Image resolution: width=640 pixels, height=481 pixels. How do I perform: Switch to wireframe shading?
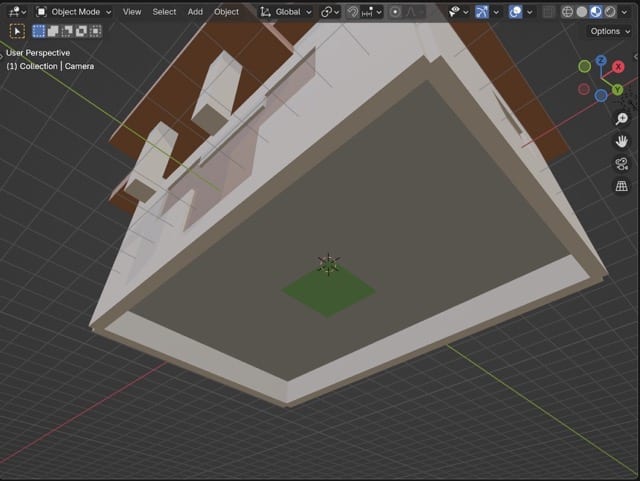pos(567,12)
